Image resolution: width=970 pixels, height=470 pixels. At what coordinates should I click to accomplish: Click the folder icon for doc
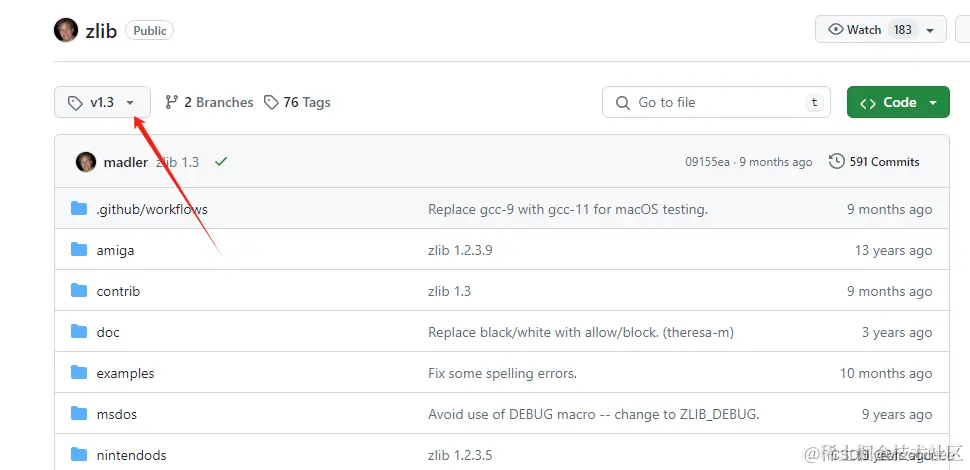pos(79,331)
